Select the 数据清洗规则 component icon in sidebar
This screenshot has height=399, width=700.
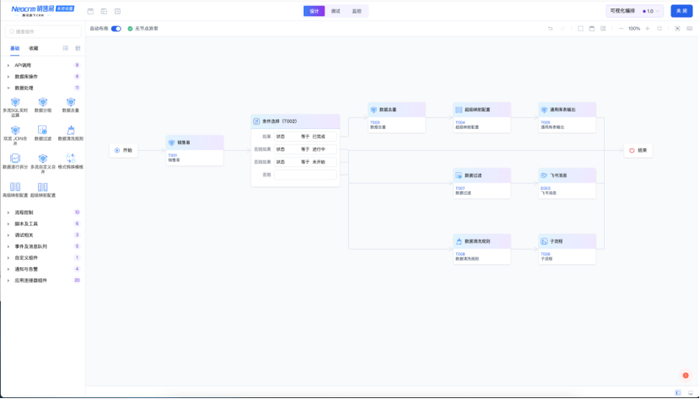click(x=71, y=130)
